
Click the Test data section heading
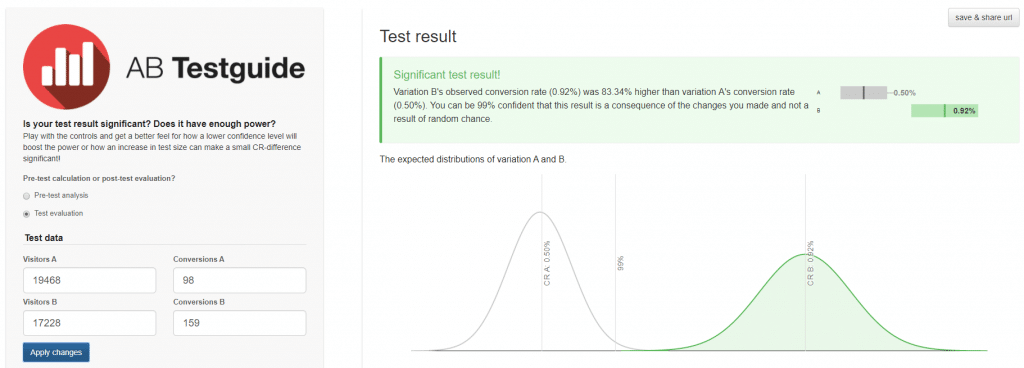[44, 238]
